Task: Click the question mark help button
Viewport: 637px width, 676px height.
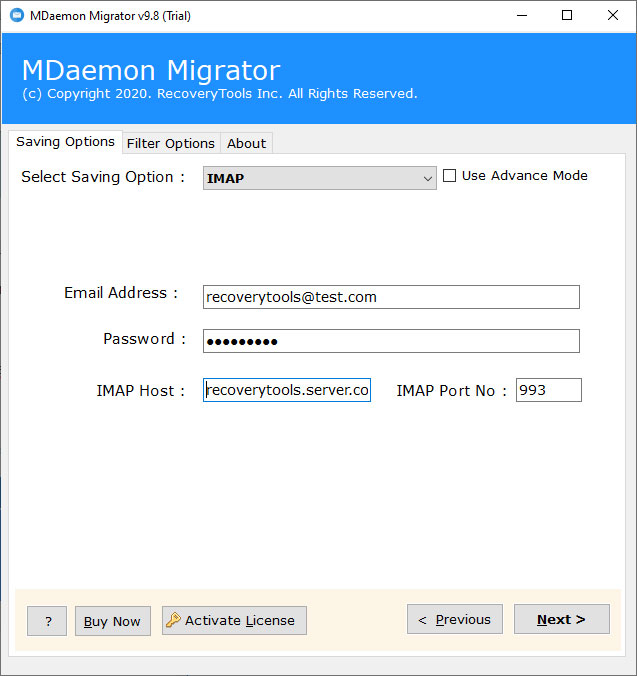Action: (x=47, y=621)
